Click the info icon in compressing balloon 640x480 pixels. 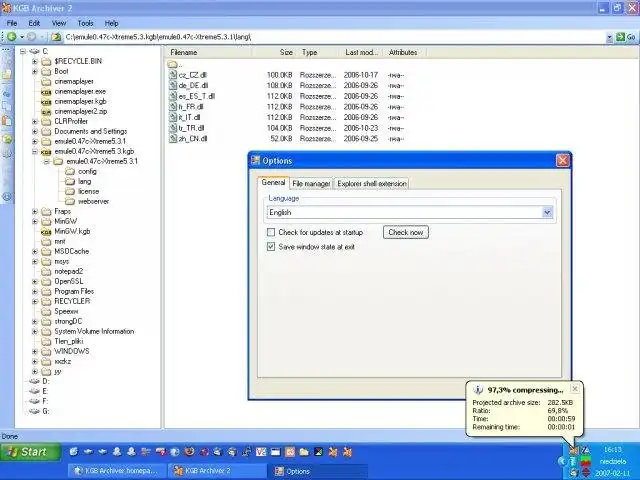coord(478,390)
